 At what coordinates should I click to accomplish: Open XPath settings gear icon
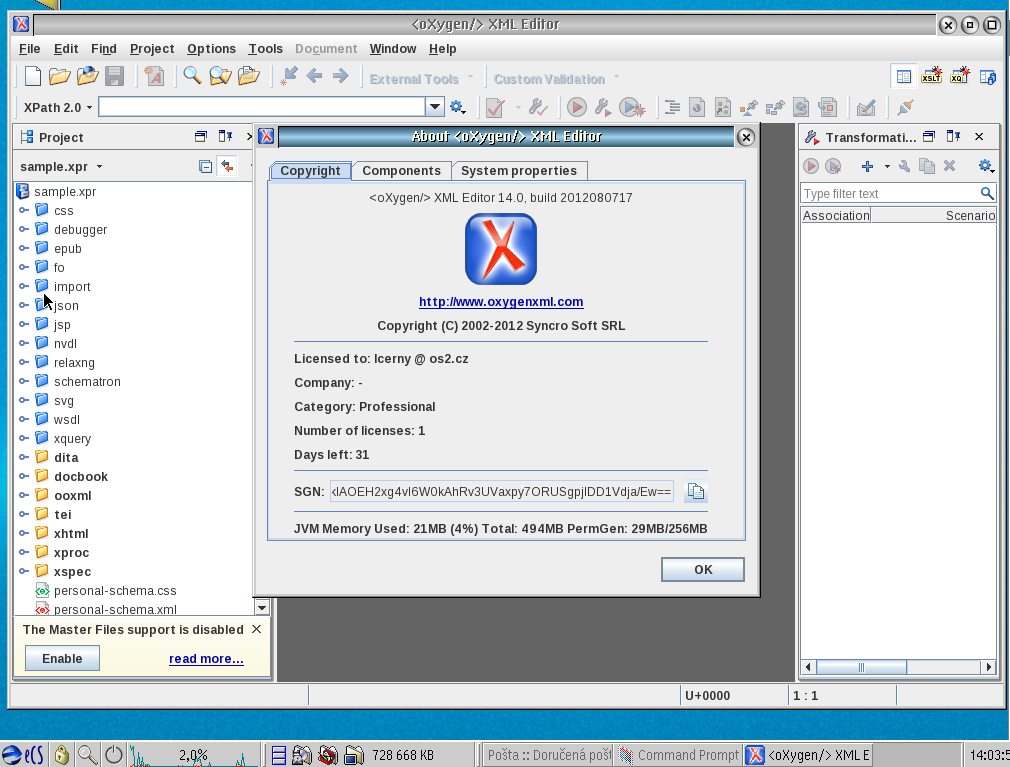coord(457,108)
